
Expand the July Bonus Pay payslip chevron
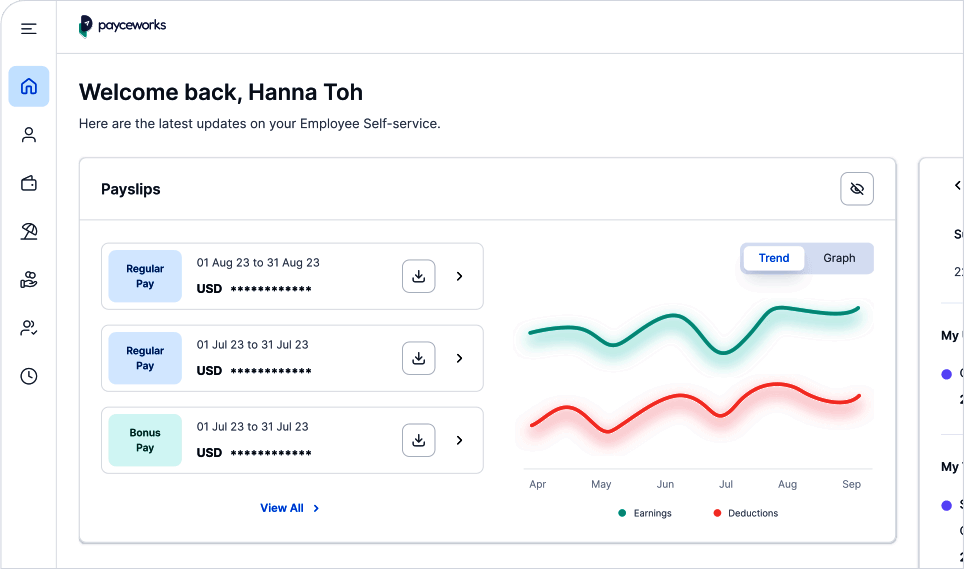pos(460,440)
